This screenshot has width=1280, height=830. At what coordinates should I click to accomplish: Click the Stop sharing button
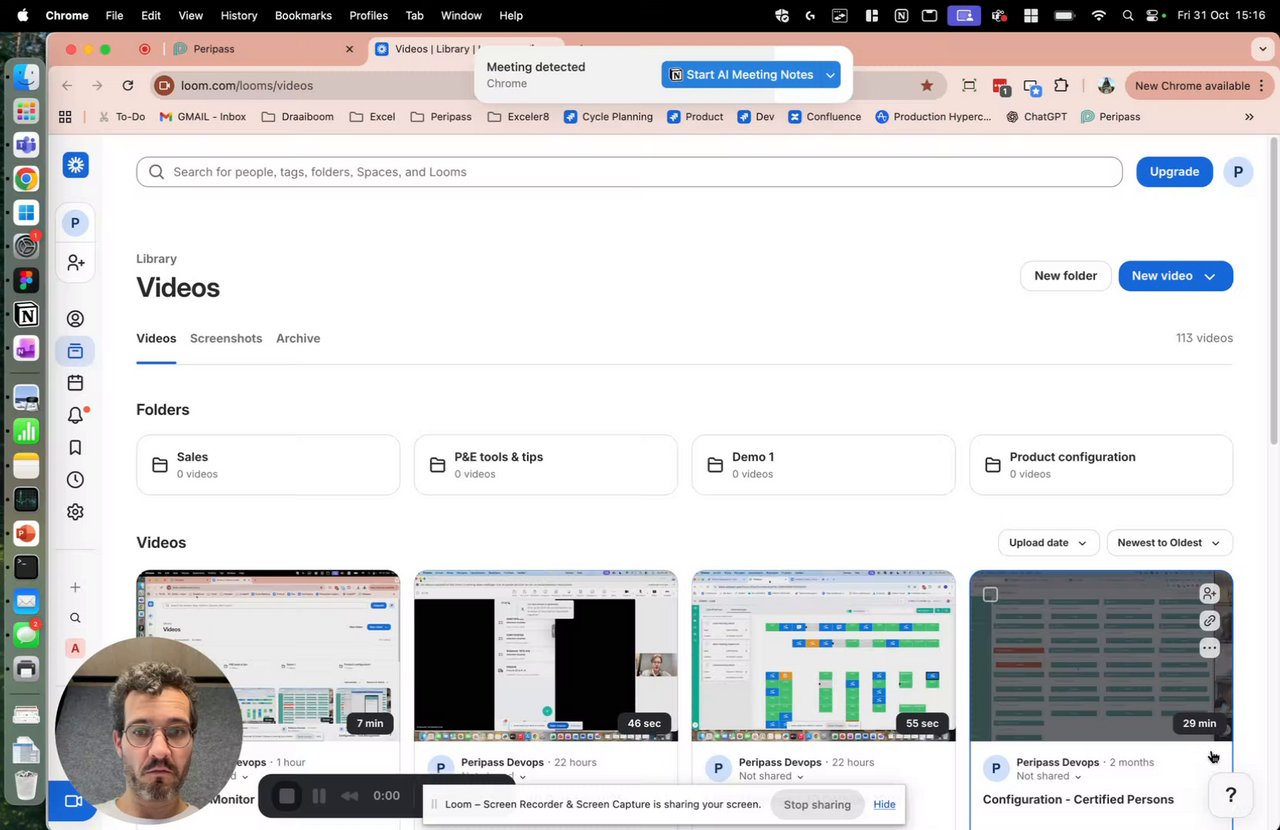[817, 804]
